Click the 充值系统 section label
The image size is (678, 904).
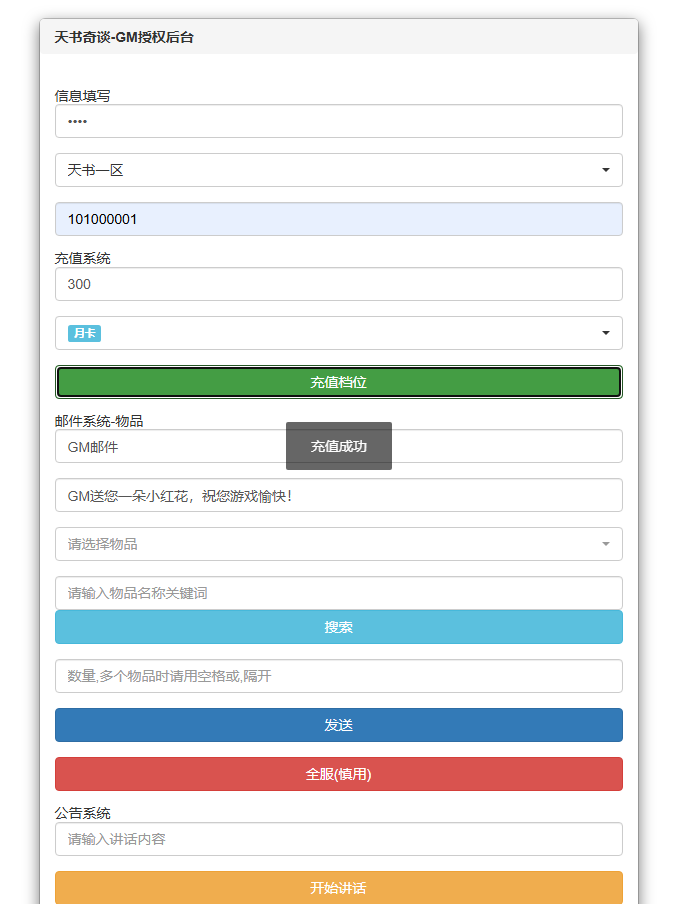point(82,259)
